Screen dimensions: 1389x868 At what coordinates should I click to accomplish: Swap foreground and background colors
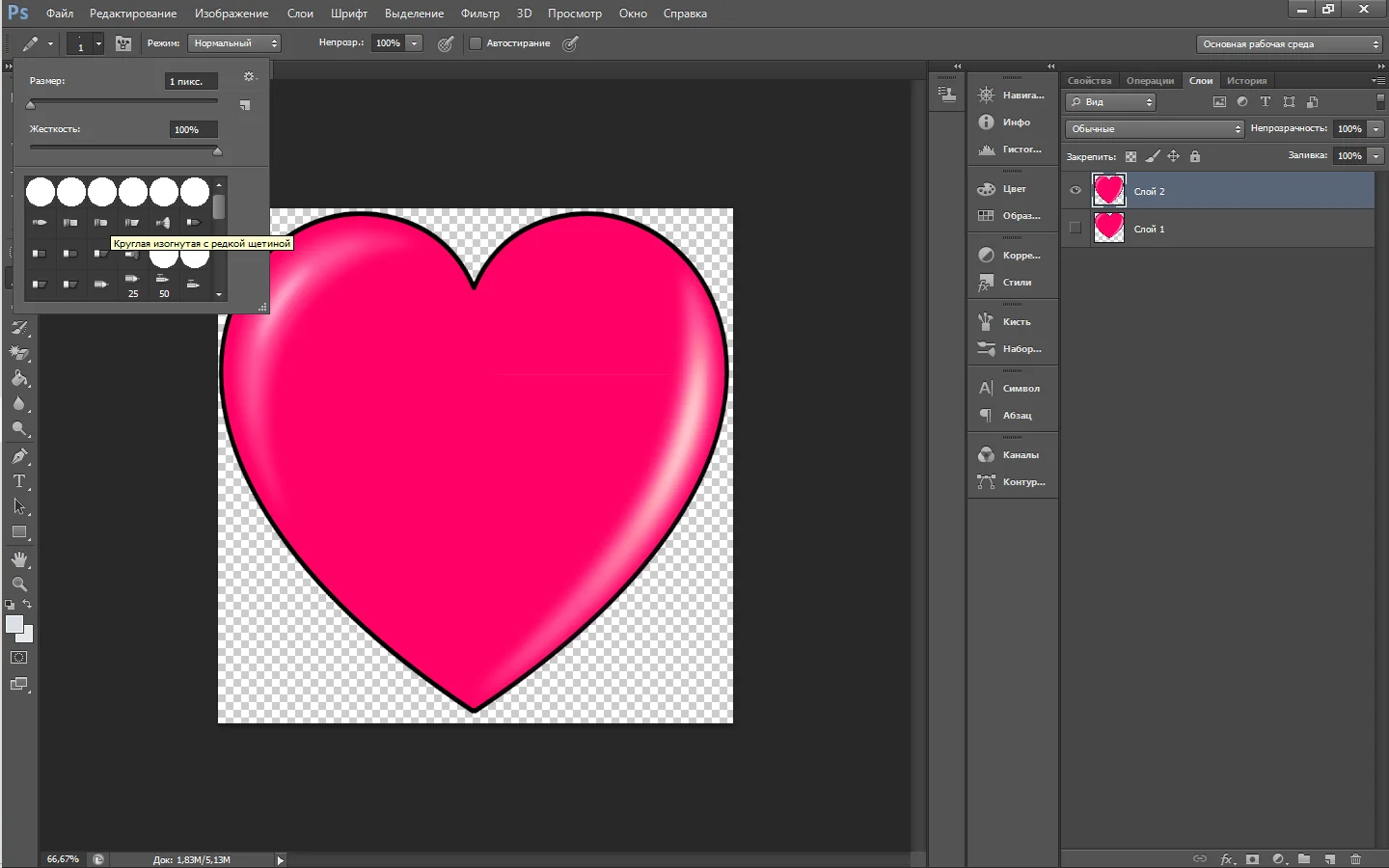click(x=27, y=605)
